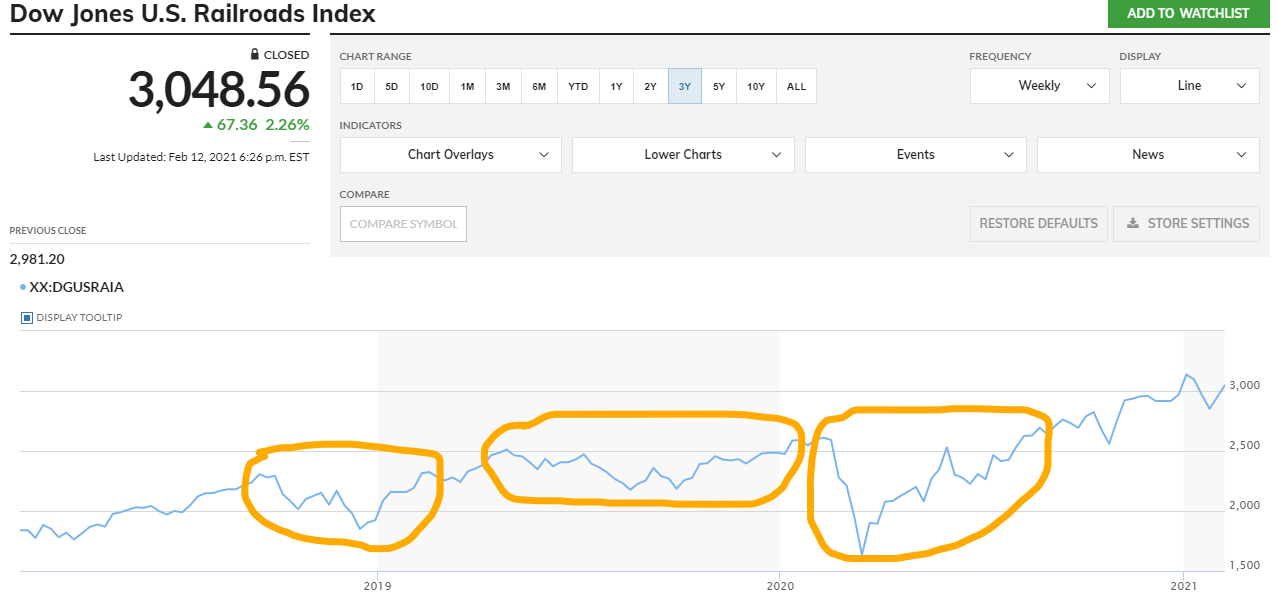The image size is (1278, 607).
Task: Click the blue dot beside XX:DGUSRAIA
Action: pos(23,287)
